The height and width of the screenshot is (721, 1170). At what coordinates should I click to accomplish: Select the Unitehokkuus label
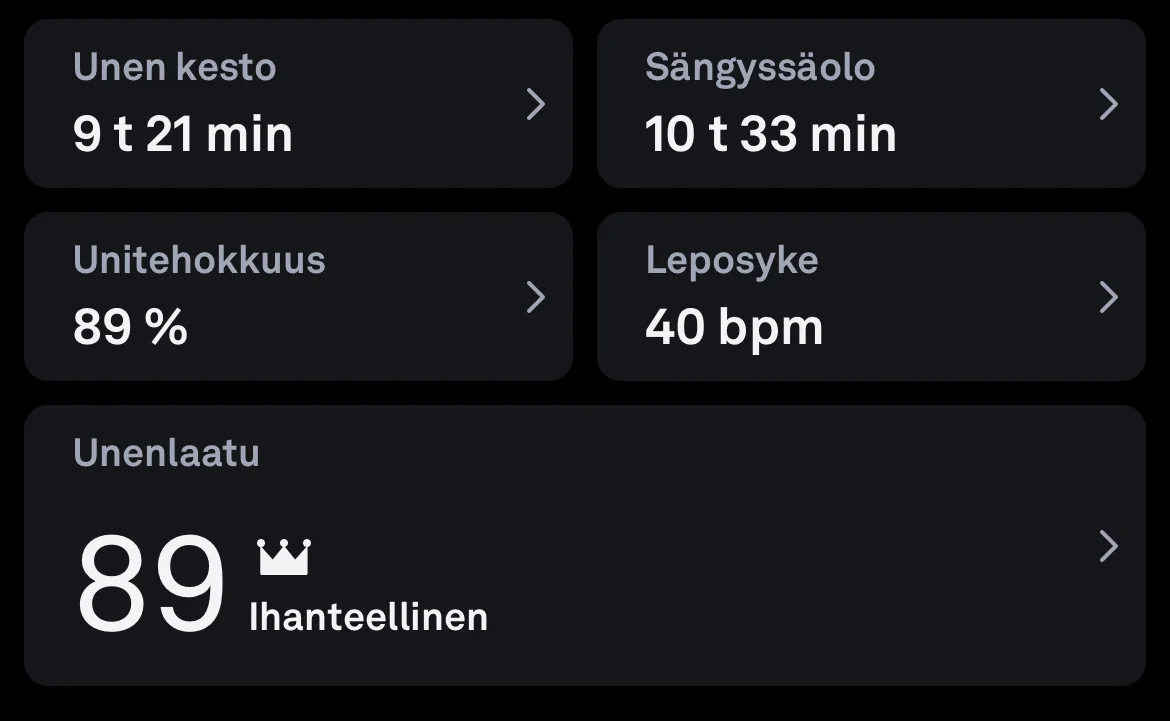(199, 260)
